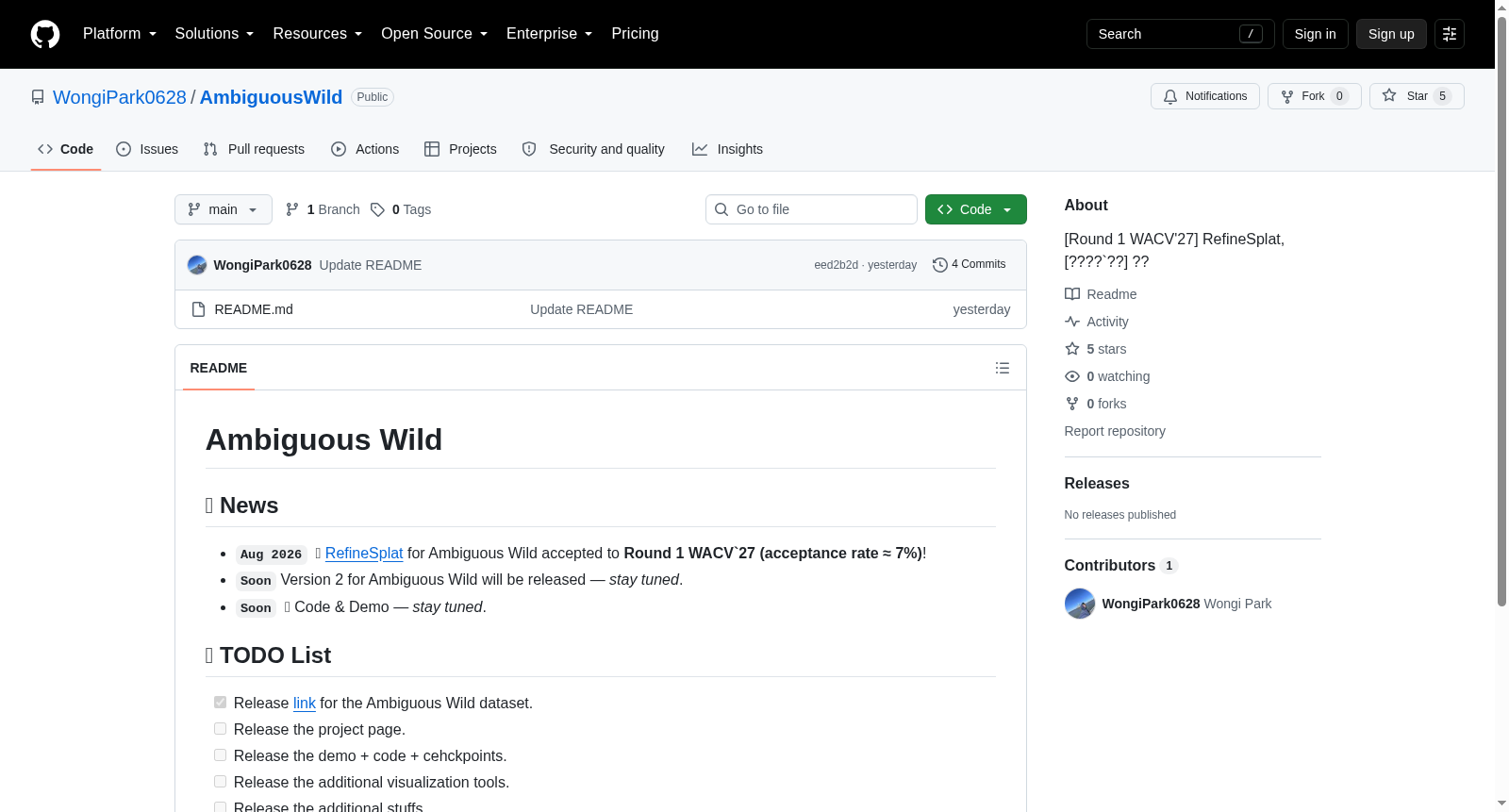Click the star icon beside 5 stars
Screen dimensions: 1509x812
[1072, 349]
